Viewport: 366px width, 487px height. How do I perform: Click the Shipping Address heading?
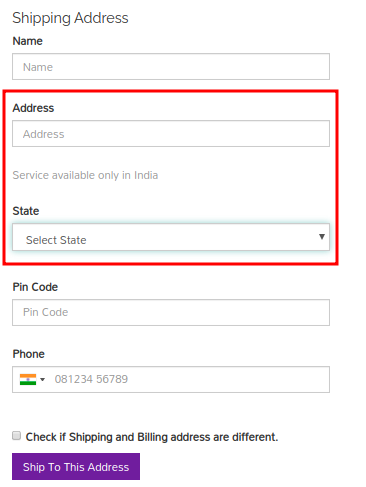70,18
